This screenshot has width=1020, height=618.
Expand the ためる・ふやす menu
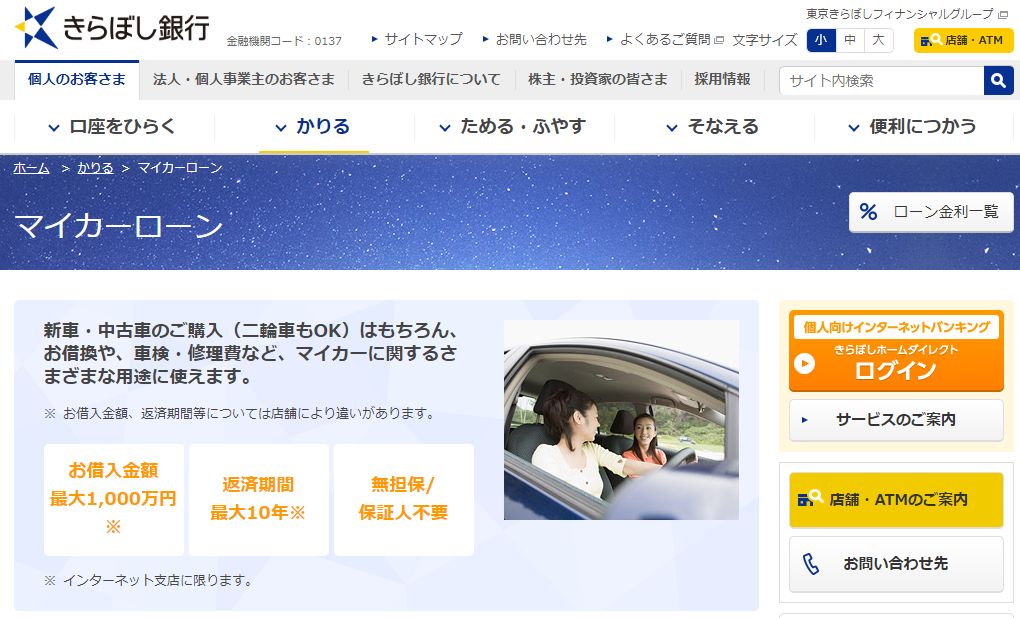pos(514,126)
